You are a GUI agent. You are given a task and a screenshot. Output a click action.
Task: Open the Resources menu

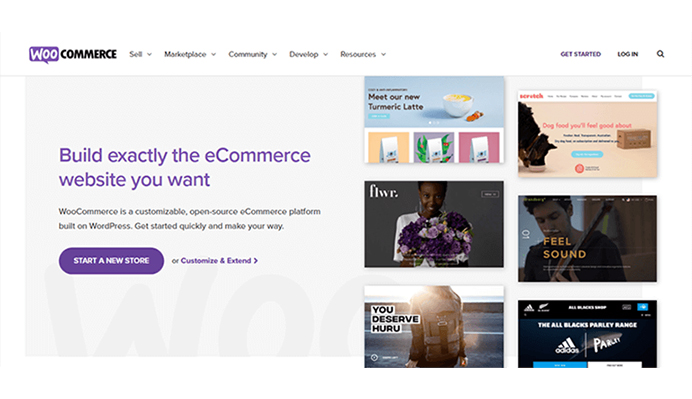pos(358,54)
